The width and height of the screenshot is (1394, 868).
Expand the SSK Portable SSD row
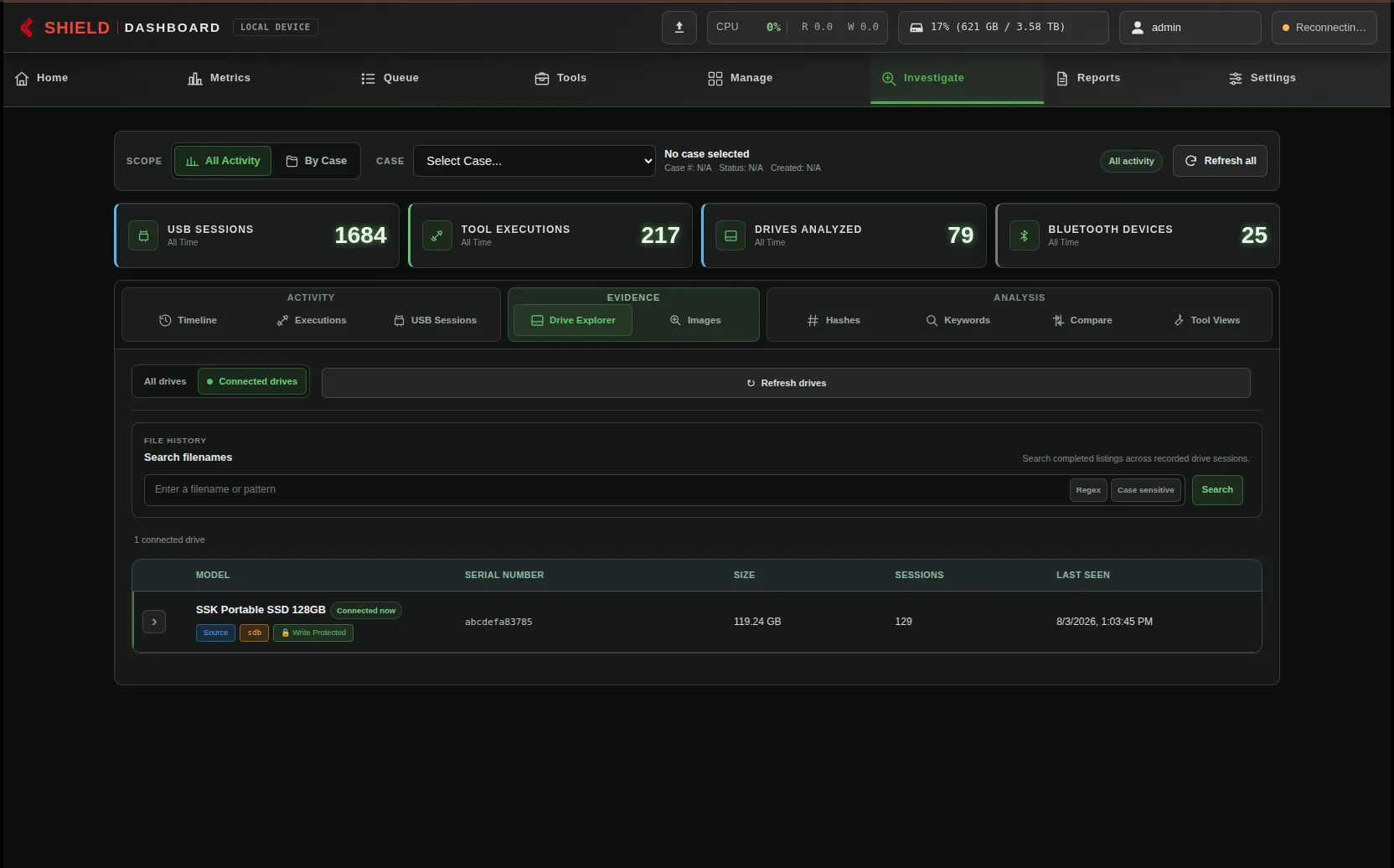(154, 622)
